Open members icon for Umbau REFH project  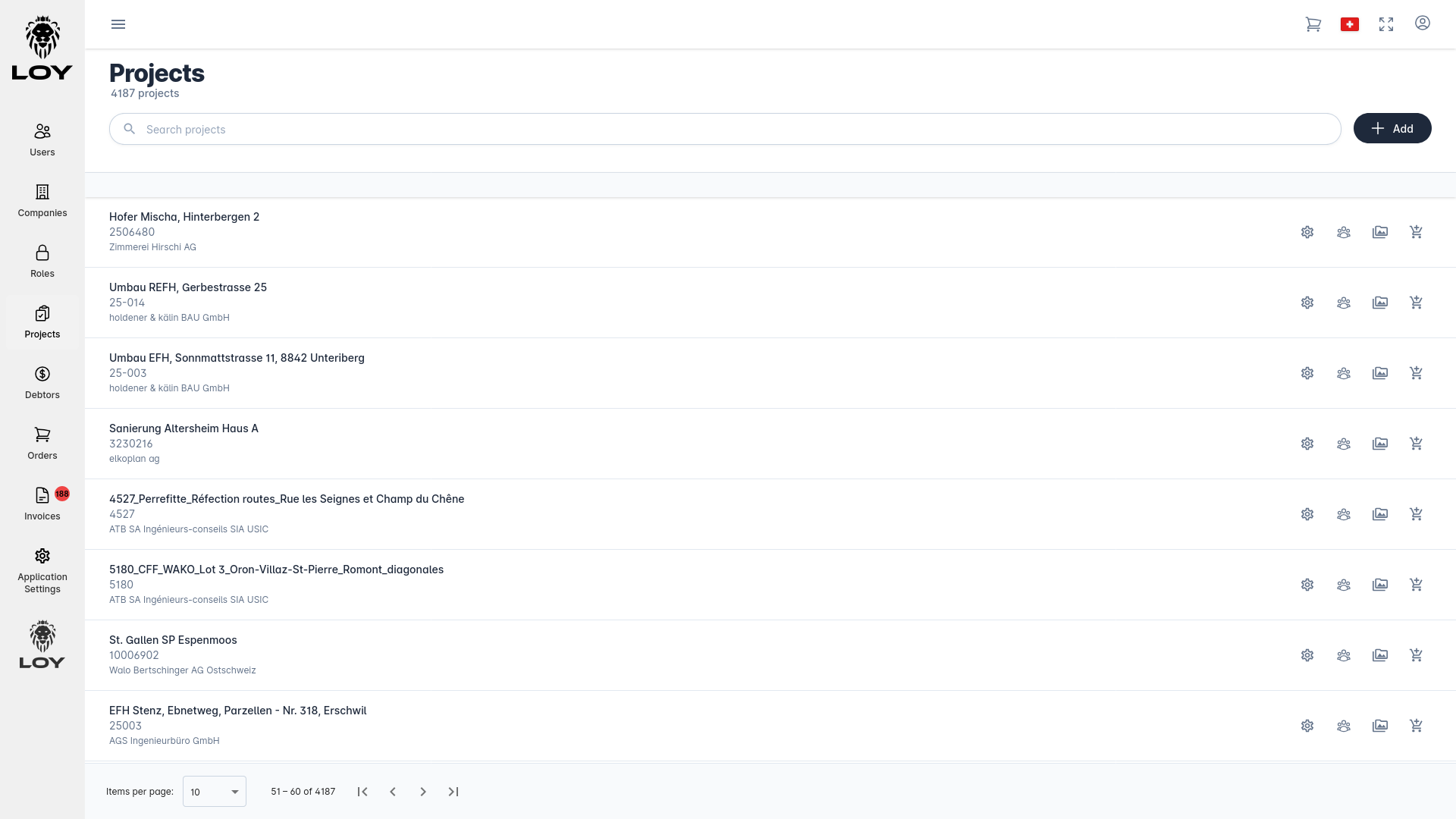(1344, 303)
